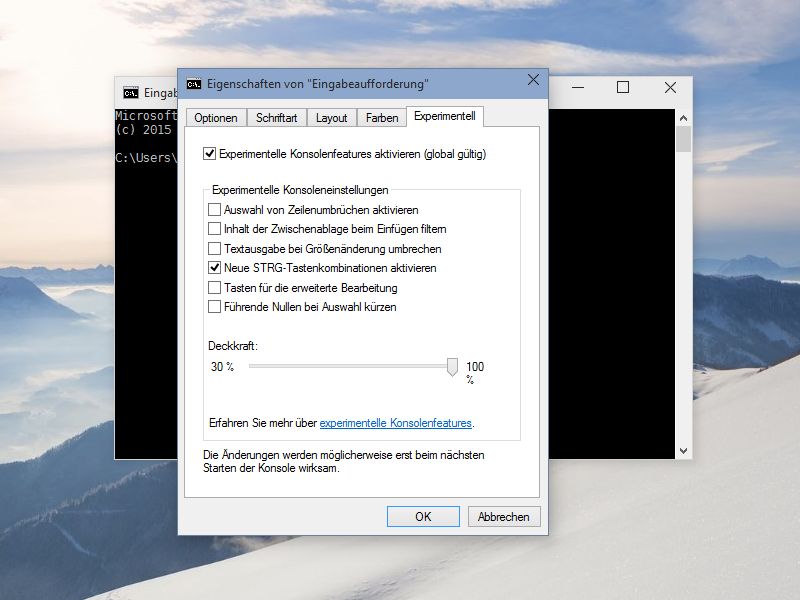Click the Deckkraft slider thumb
The image size is (800, 600).
(x=452, y=366)
